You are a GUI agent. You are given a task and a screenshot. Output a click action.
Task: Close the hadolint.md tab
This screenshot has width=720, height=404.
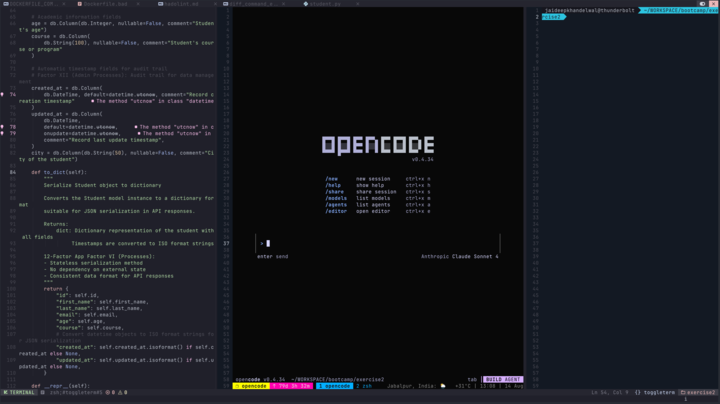215,4
